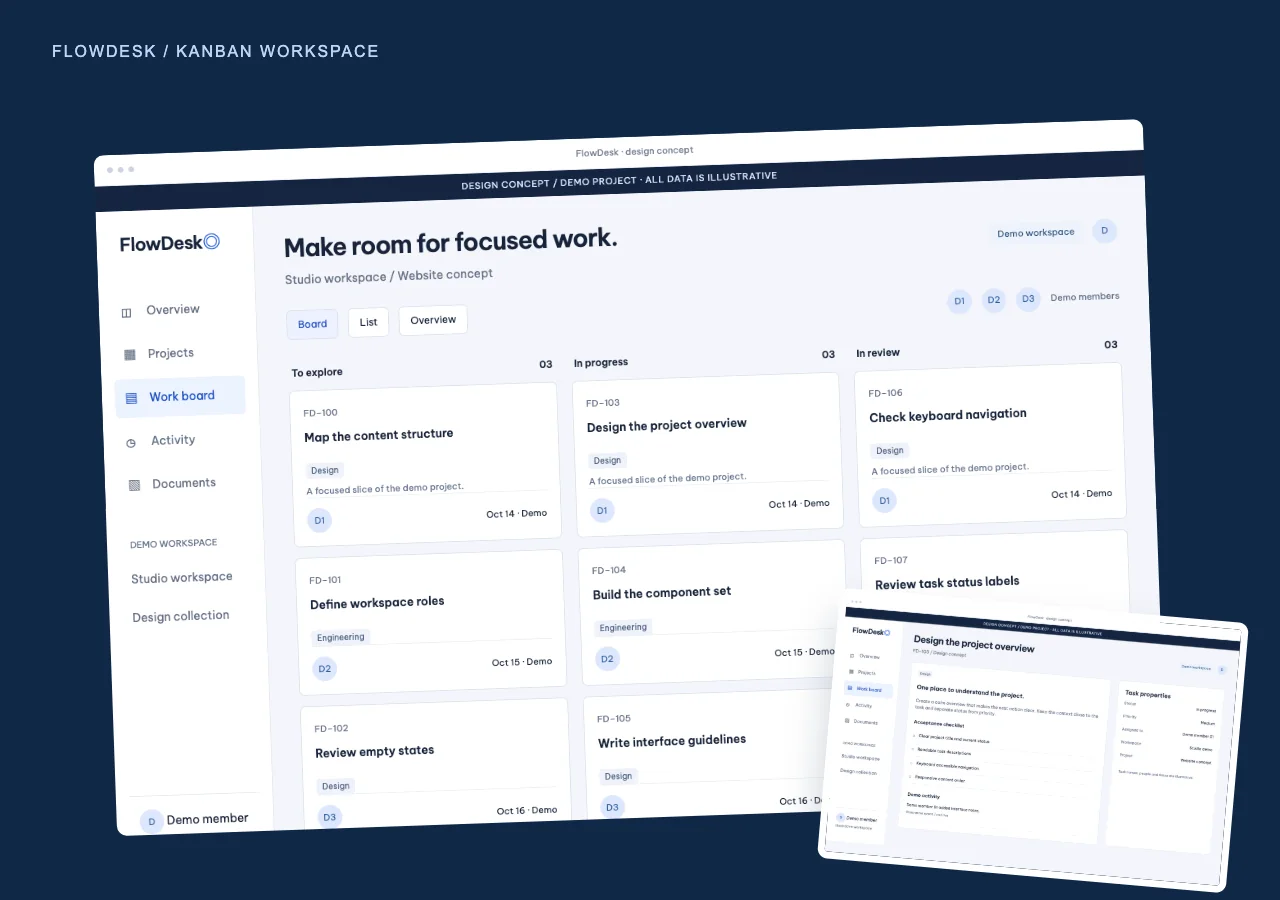Click the D2 avatar on card FD-101
This screenshot has width=1280, height=900.
click(x=324, y=669)
